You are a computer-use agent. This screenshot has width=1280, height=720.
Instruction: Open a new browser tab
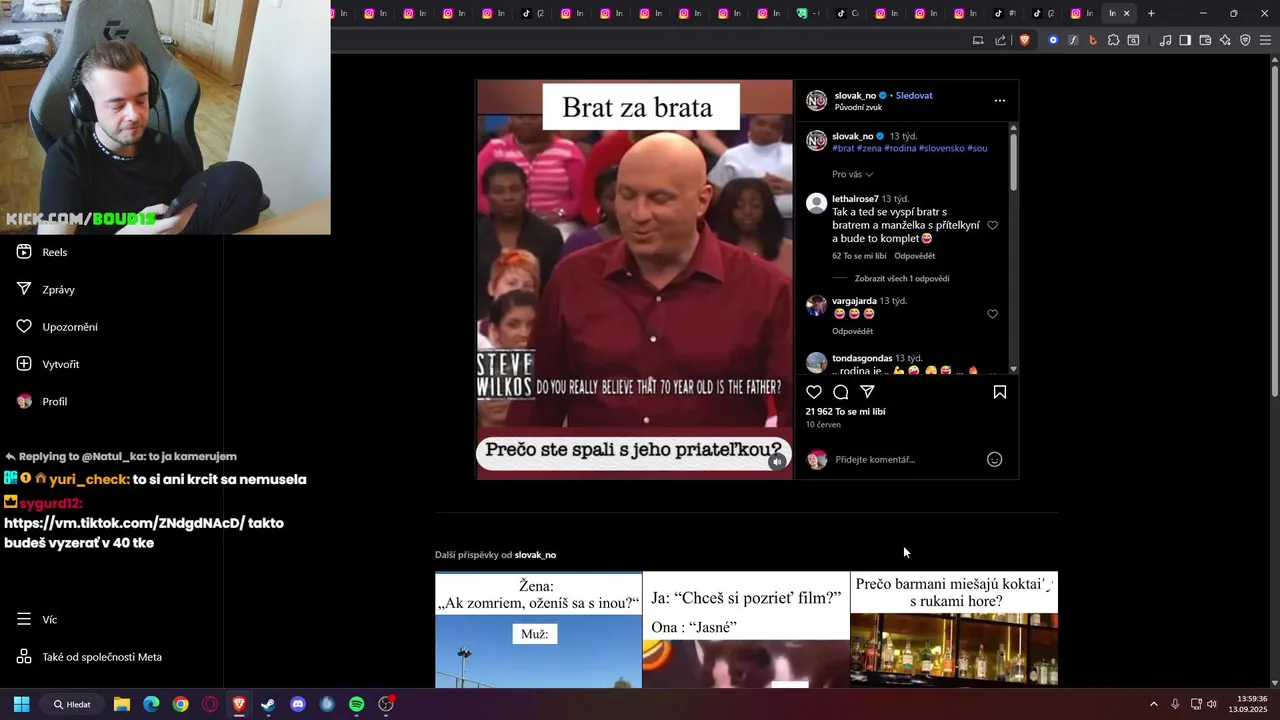(x=1151, y=13)
